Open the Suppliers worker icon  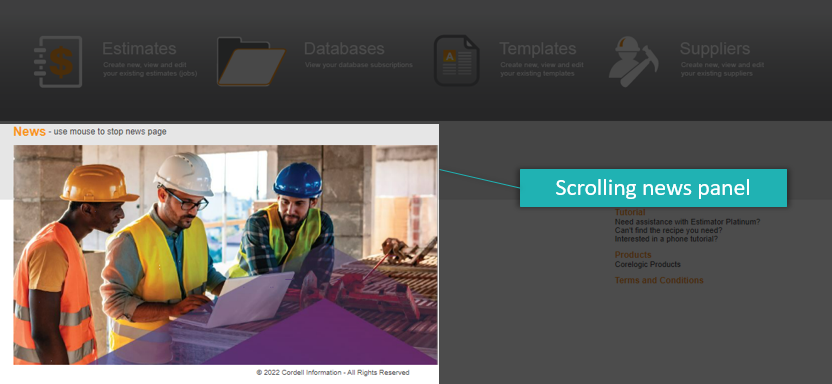tap(634, 62)
